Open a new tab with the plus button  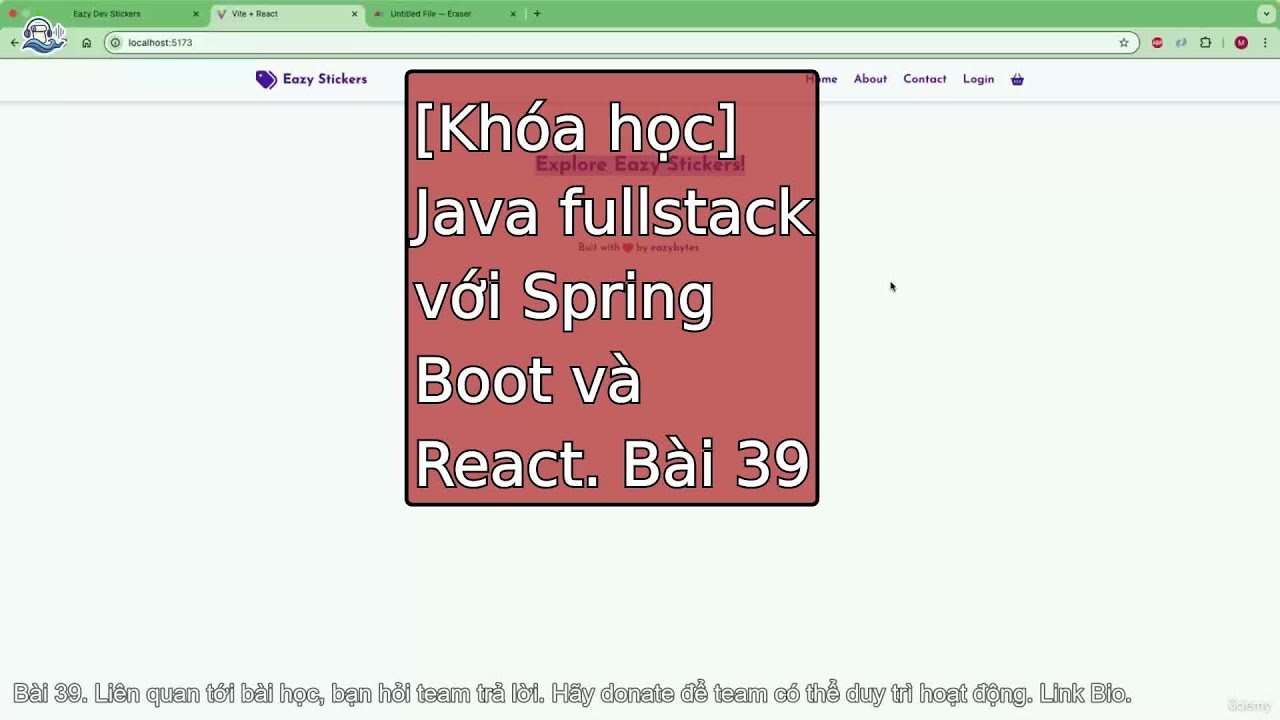537,14
